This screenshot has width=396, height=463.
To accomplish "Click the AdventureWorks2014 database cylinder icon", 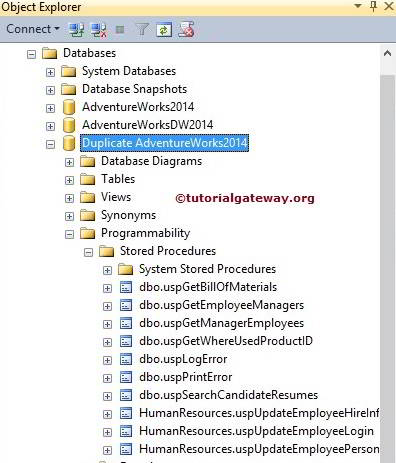I will click(69, 107).
